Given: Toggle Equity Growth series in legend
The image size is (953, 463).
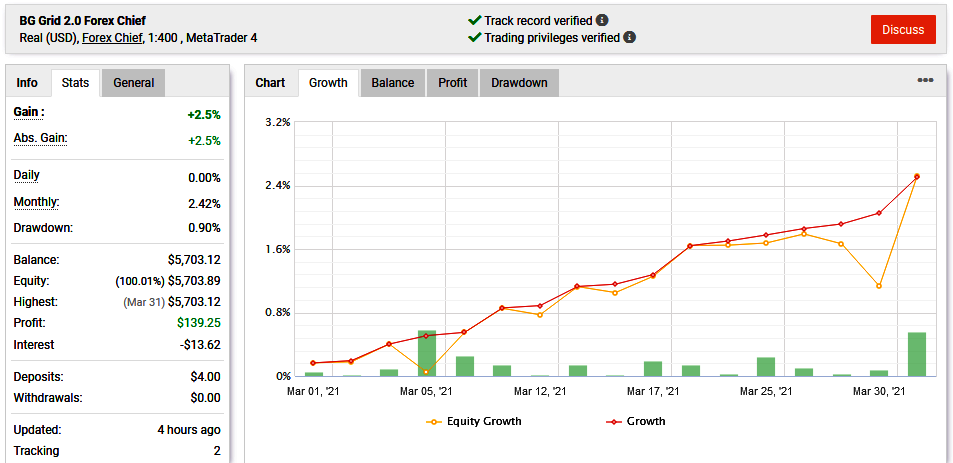Looking at the screenshot, I should [474, 421].
